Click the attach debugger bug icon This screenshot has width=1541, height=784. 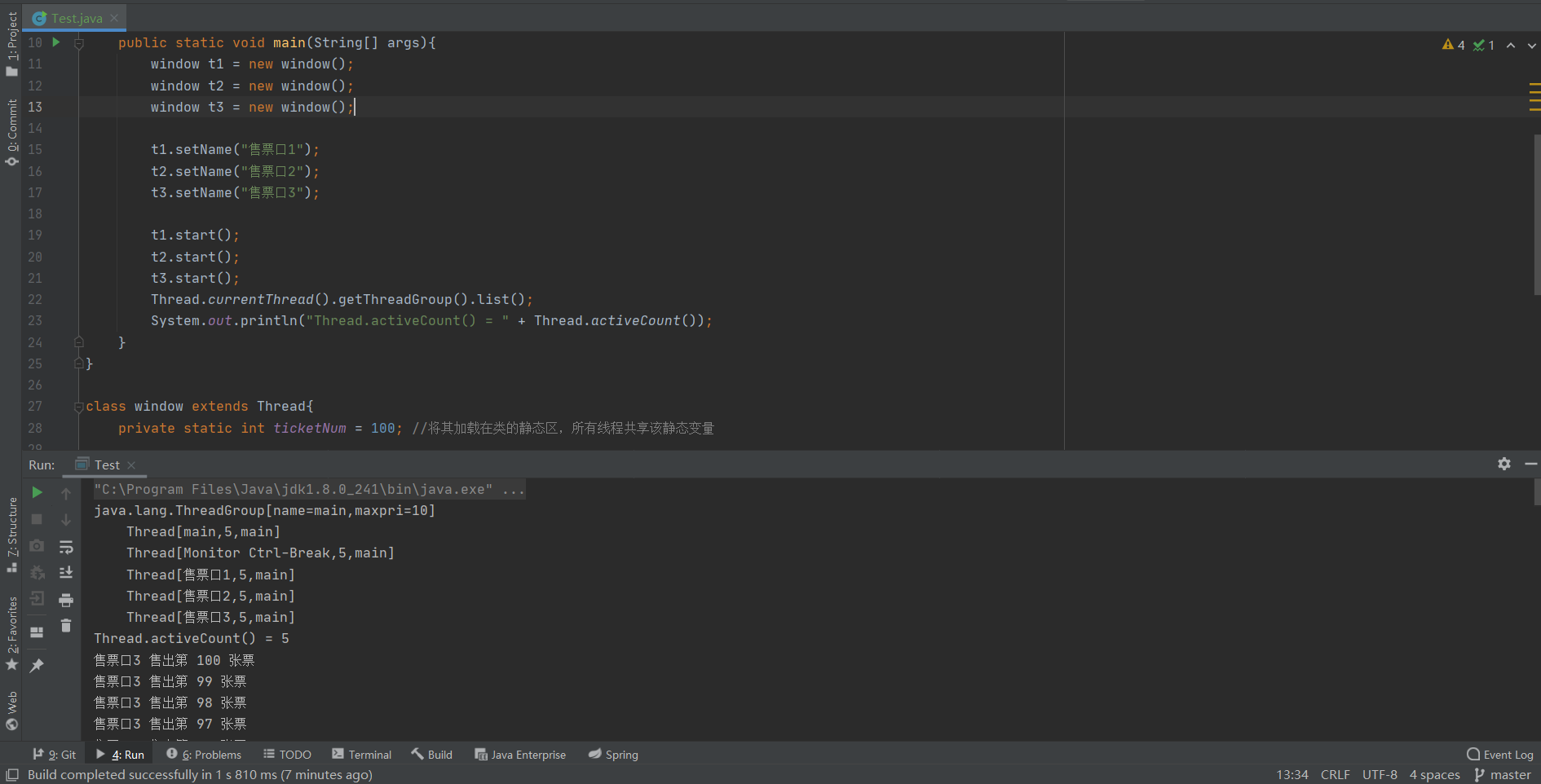tap(37, 573)
